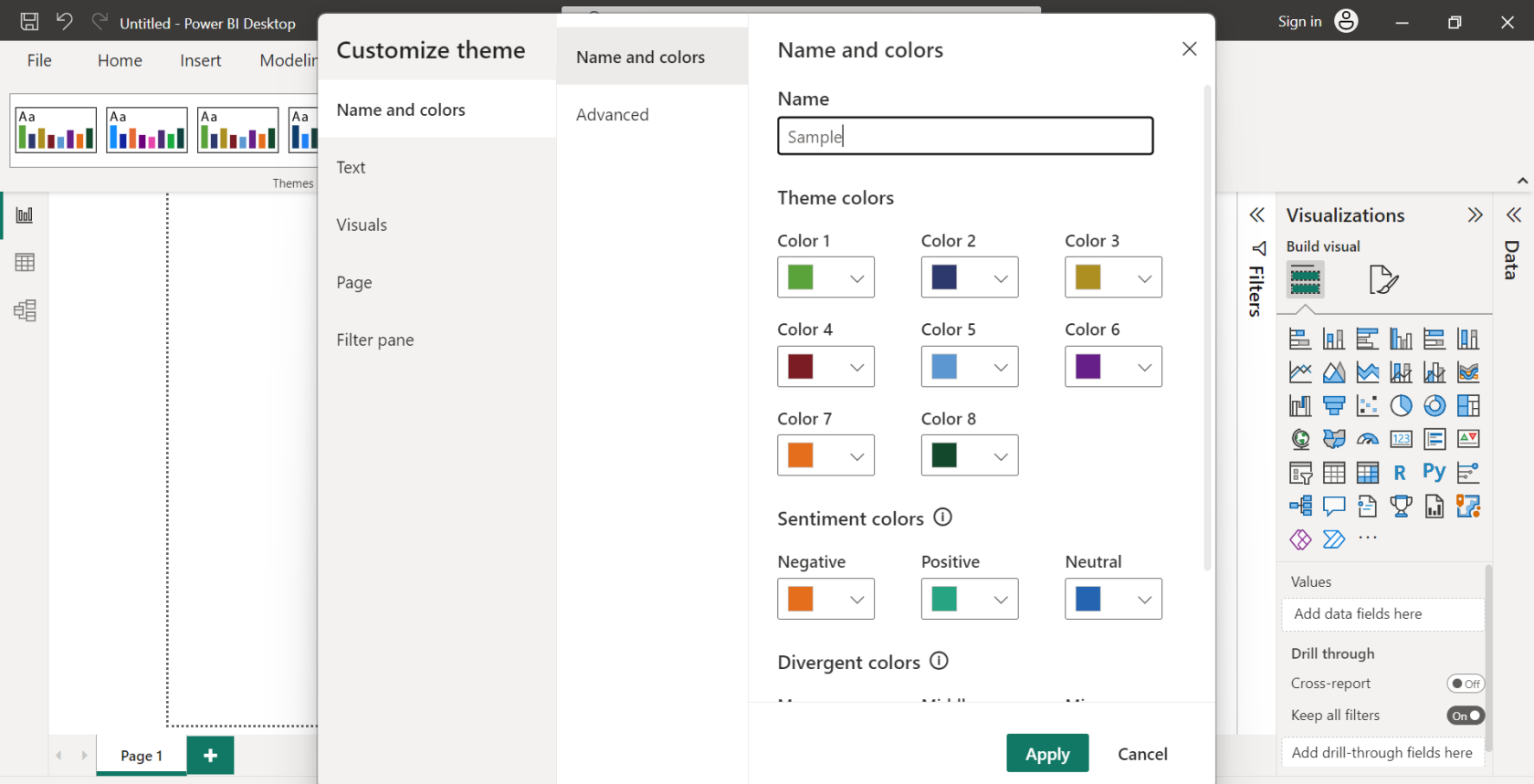Choose the Gauge visual icon
1534x784 pixels.
click(1367, 440)
